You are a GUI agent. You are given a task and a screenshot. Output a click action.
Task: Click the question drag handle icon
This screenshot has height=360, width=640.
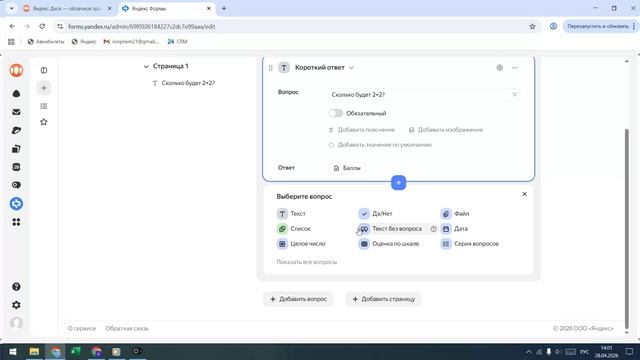(x=270, y=68)
